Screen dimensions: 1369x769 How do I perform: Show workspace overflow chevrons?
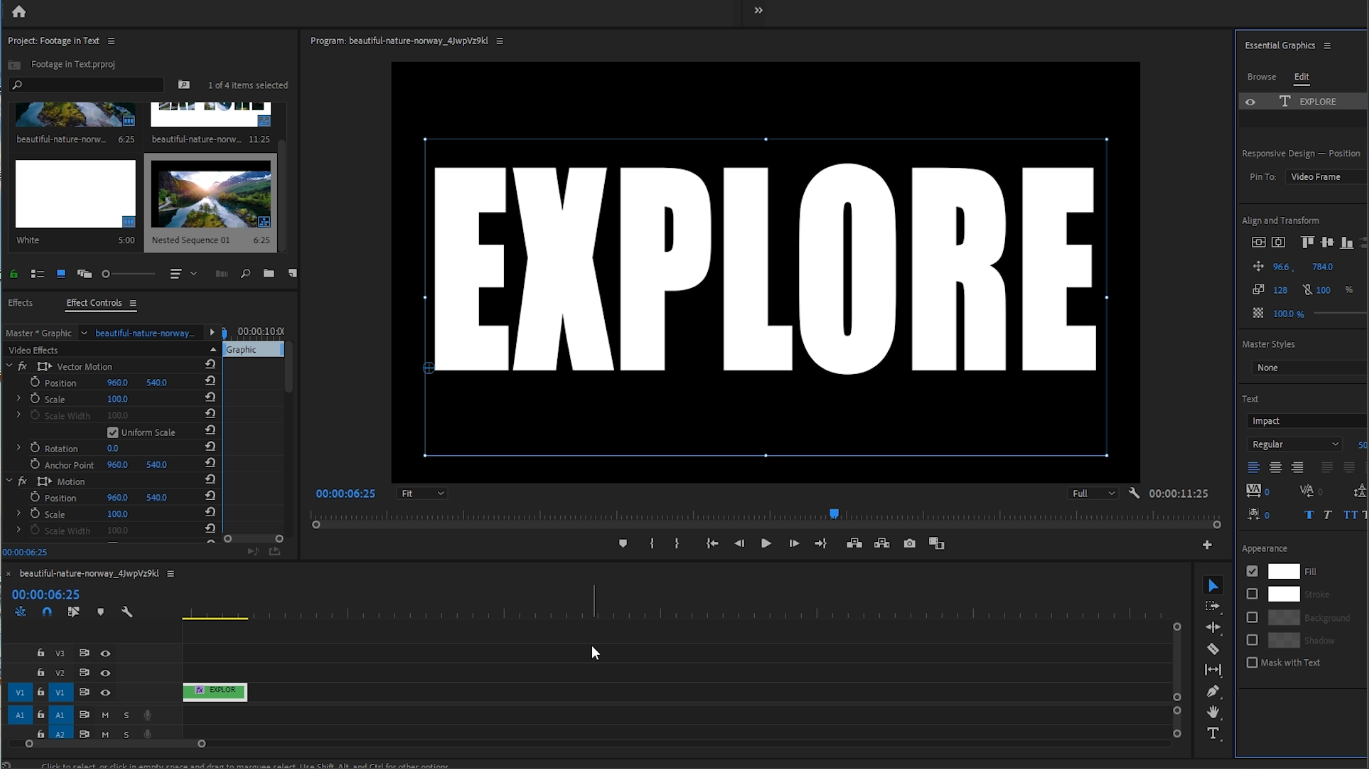[758, 10]
